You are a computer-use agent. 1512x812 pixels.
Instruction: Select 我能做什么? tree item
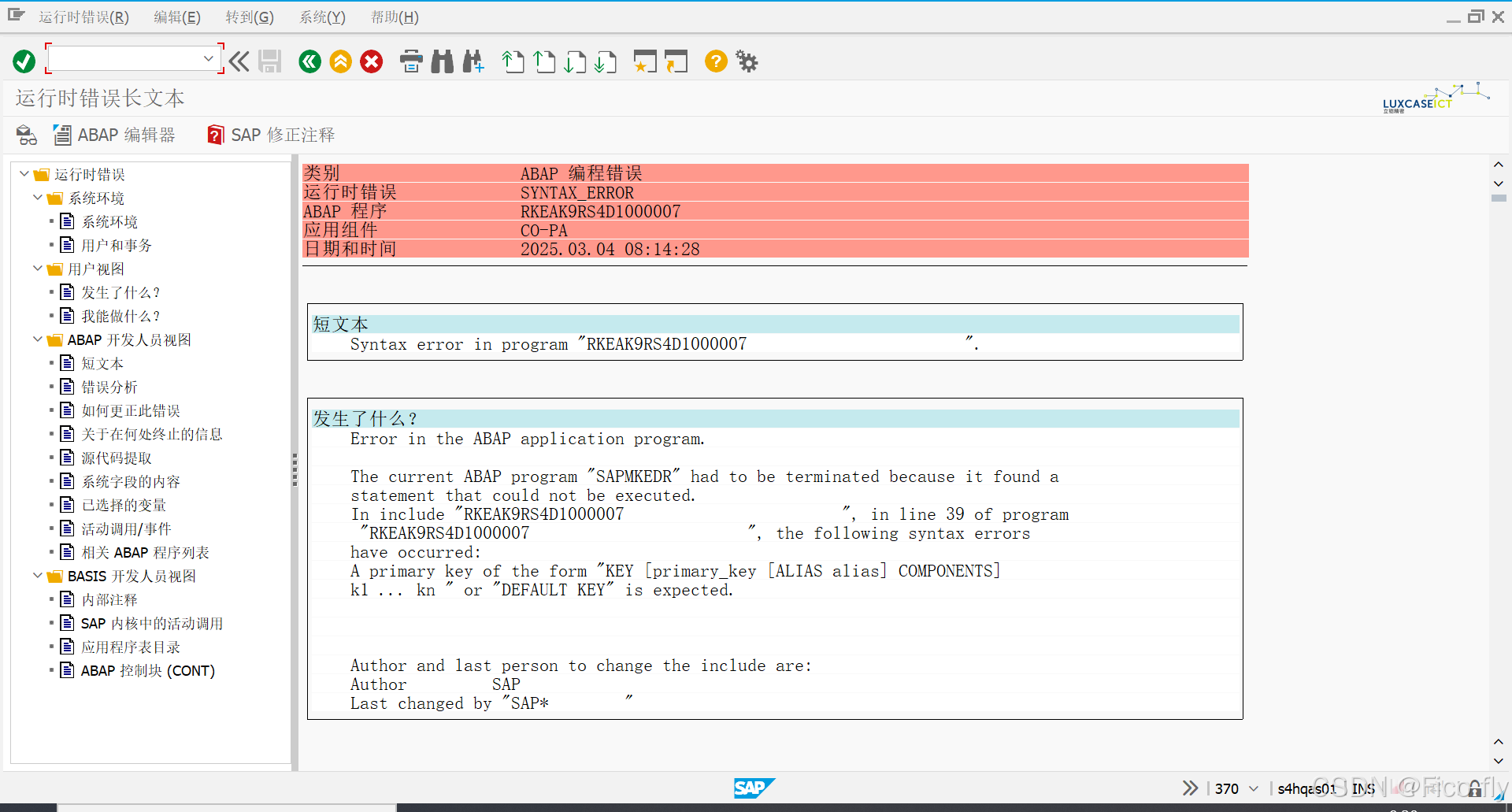(x=120, y=317)
